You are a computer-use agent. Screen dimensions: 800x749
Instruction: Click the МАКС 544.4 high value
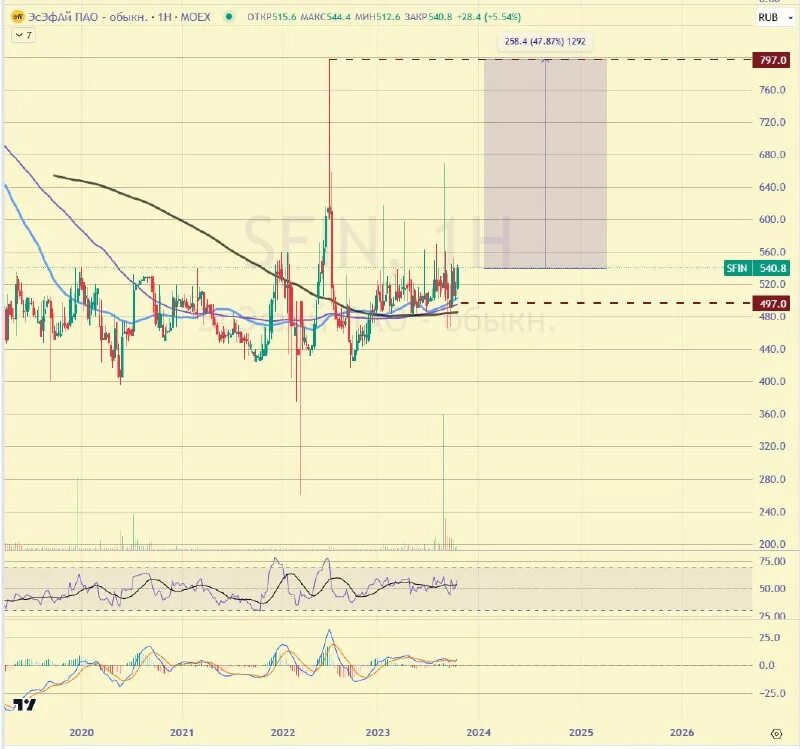(325, 17)
